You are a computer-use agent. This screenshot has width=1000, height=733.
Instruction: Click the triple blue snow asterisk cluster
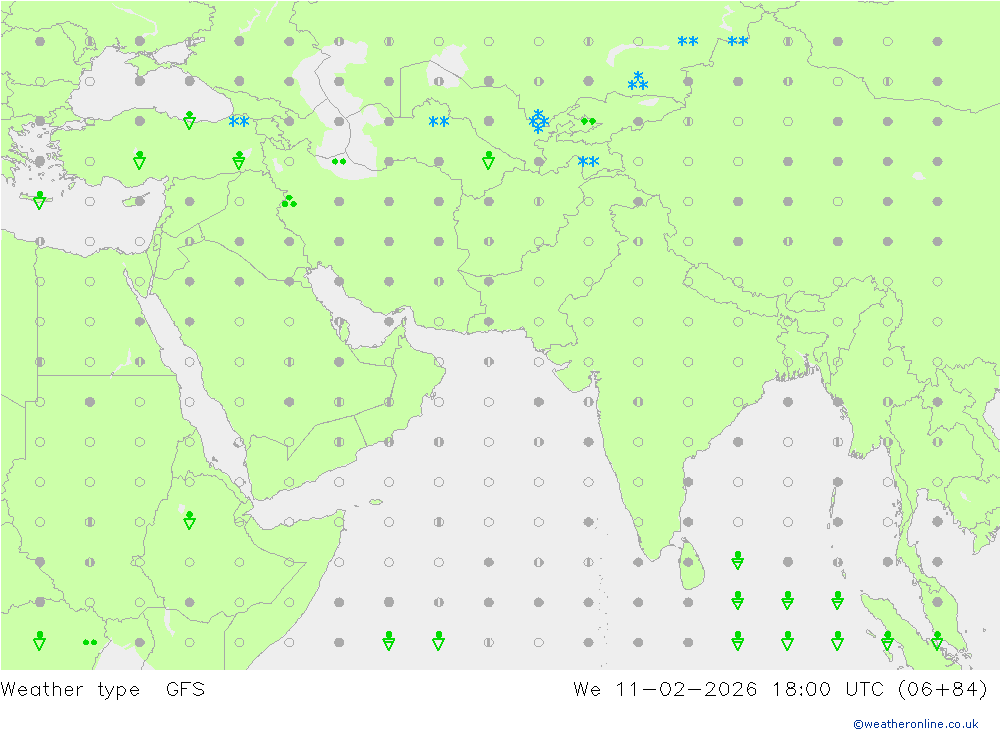click(x=638, y=81)
